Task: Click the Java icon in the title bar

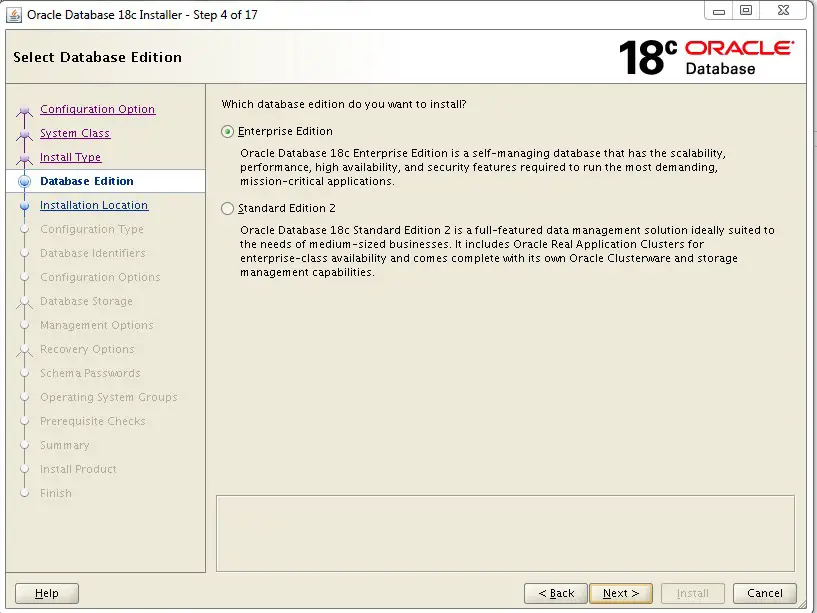Action: (x=14, y=15)
